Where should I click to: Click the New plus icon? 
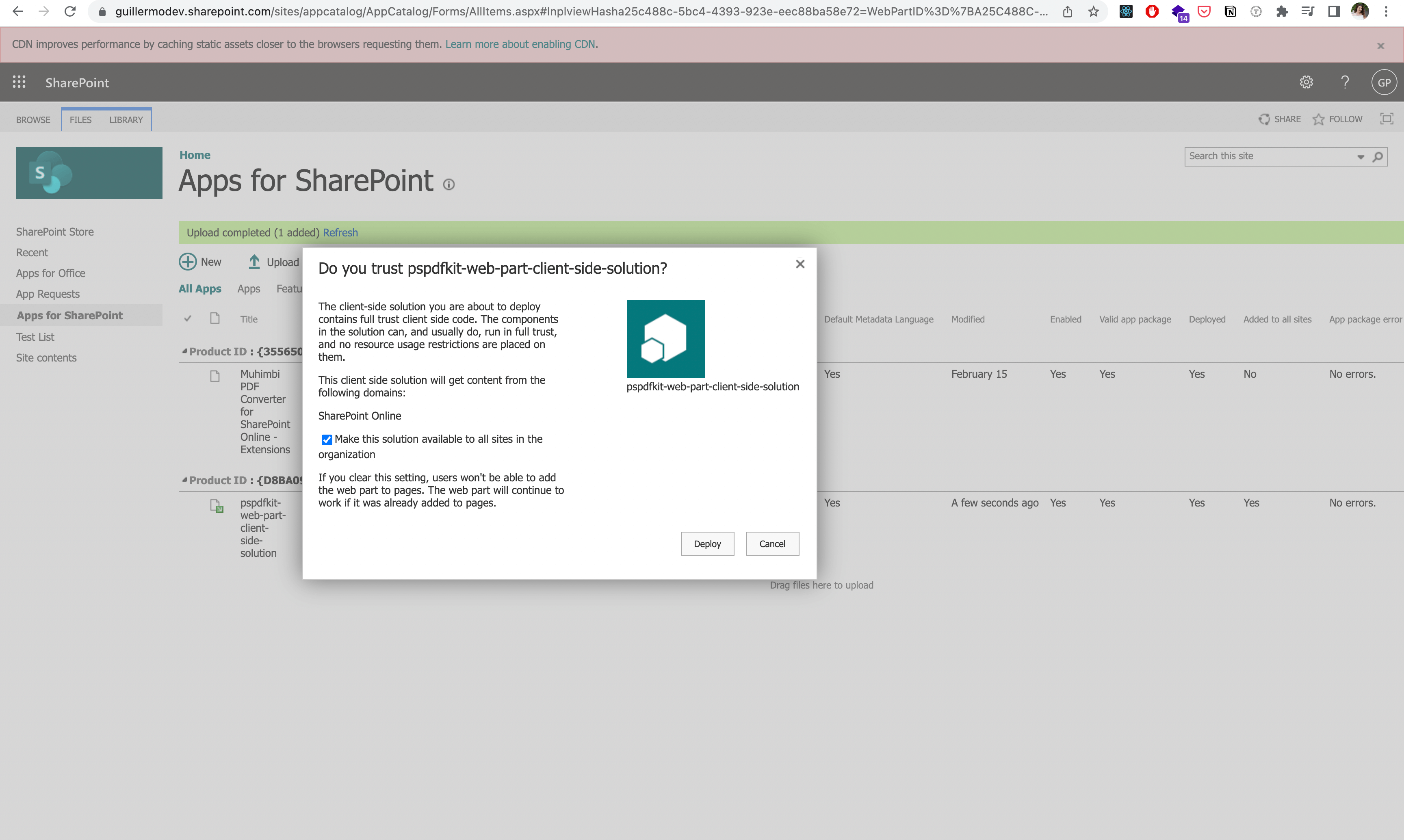(187, 262)
